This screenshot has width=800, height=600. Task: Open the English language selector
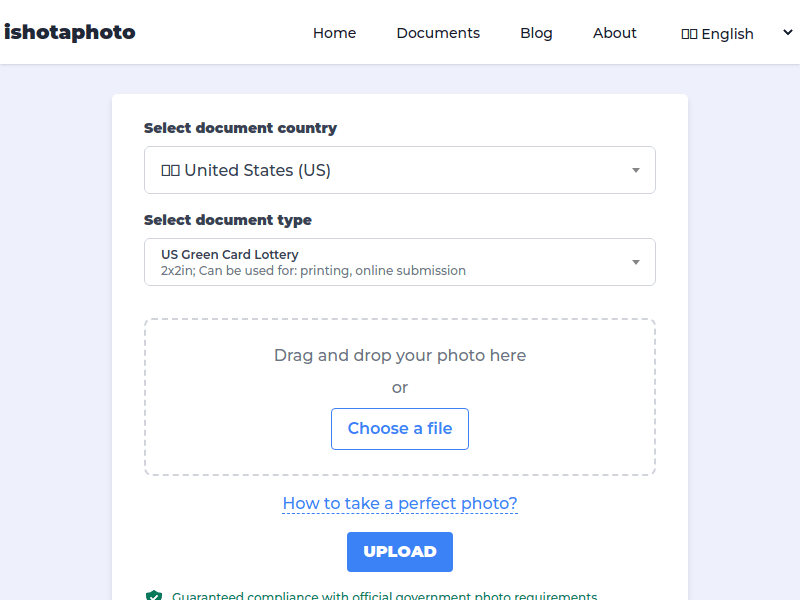point(727,34)
